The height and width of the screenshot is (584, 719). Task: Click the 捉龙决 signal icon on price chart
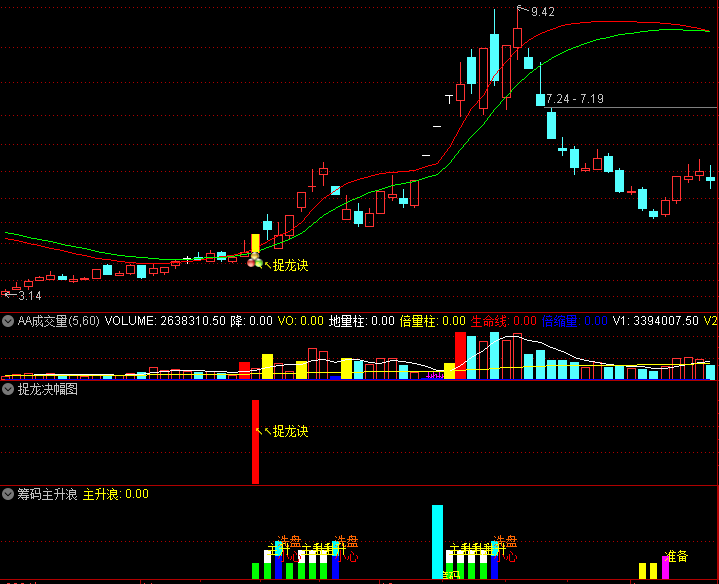pyautogui.click(x=255, y=262)
